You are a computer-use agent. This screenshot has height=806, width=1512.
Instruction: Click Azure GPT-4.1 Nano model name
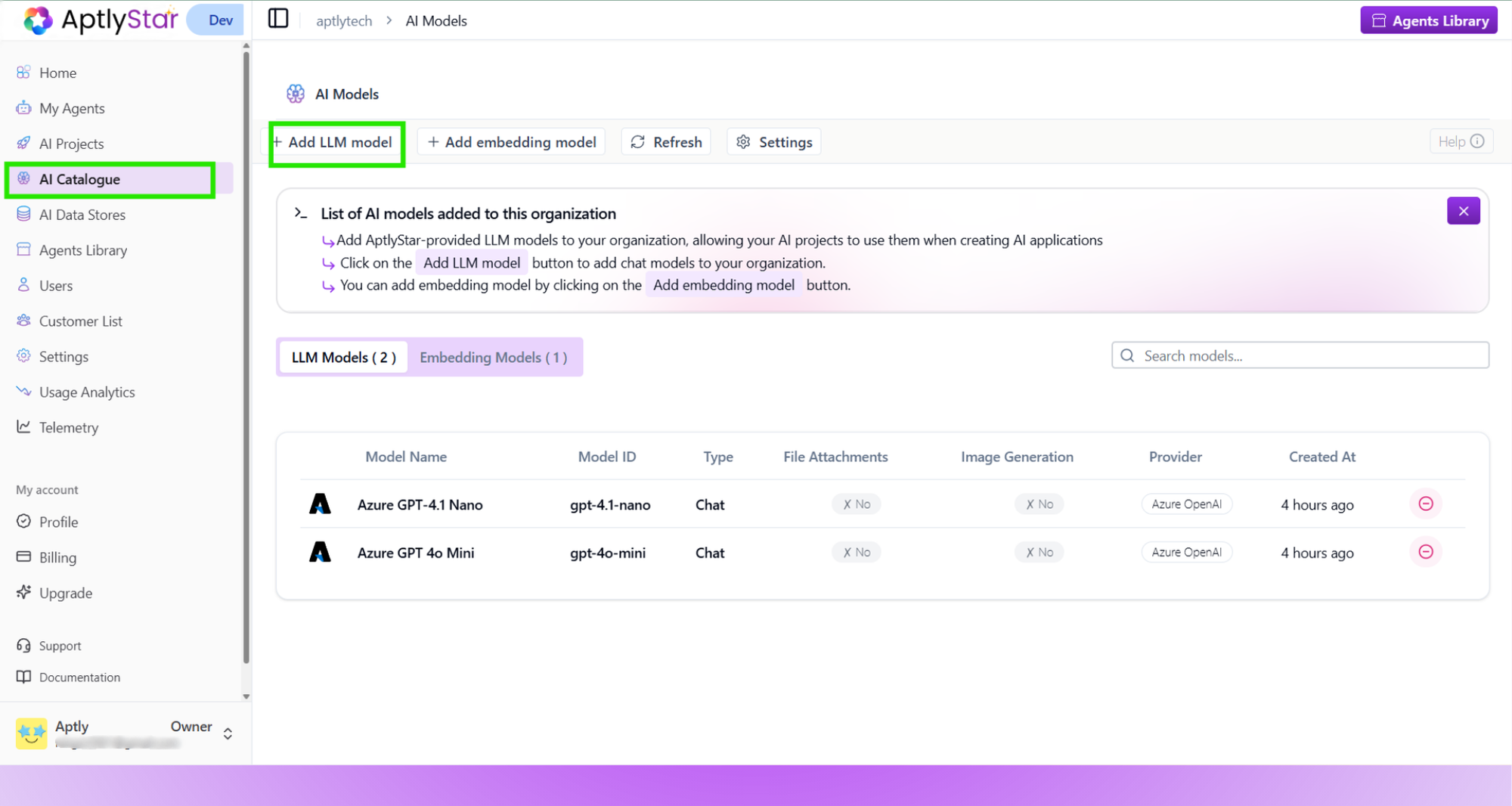pos(420,505)
